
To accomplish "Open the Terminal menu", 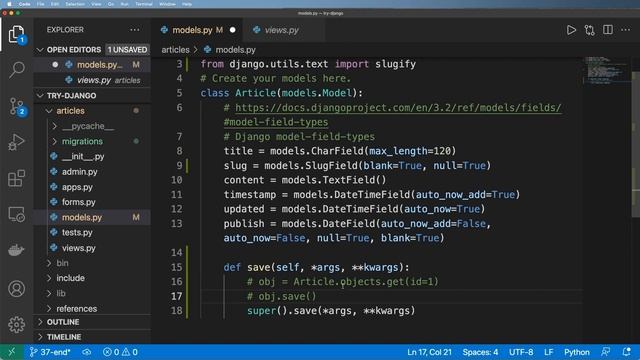I will [x=144, y=4].
